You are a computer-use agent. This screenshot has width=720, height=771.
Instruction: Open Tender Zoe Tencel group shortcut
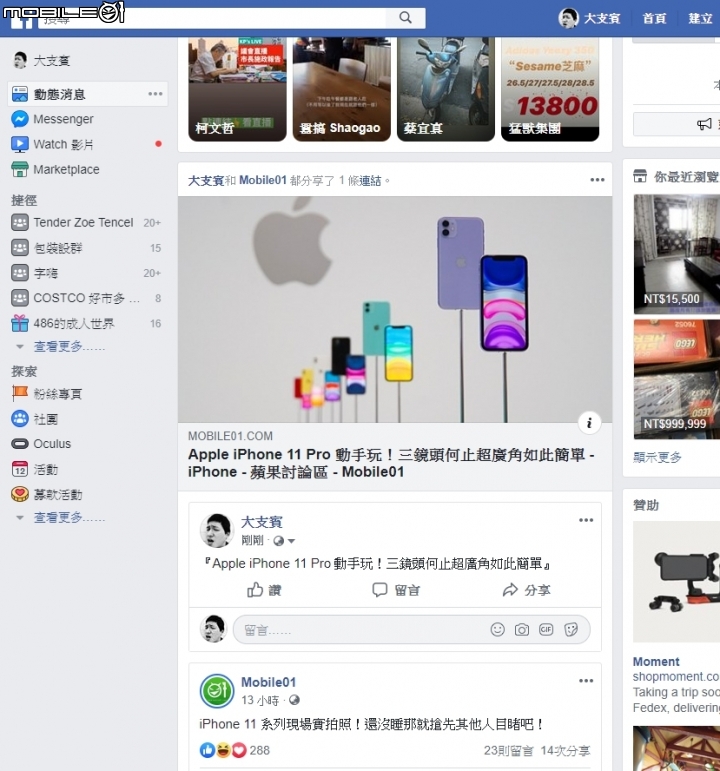(x=83, y=223)
